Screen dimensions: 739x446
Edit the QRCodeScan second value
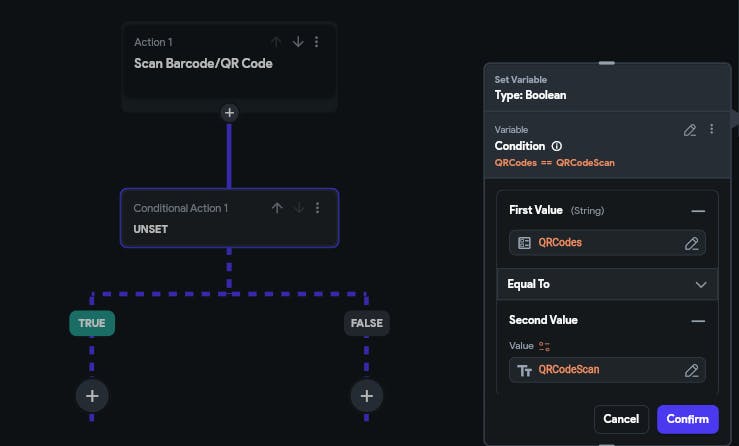point(691,370)
